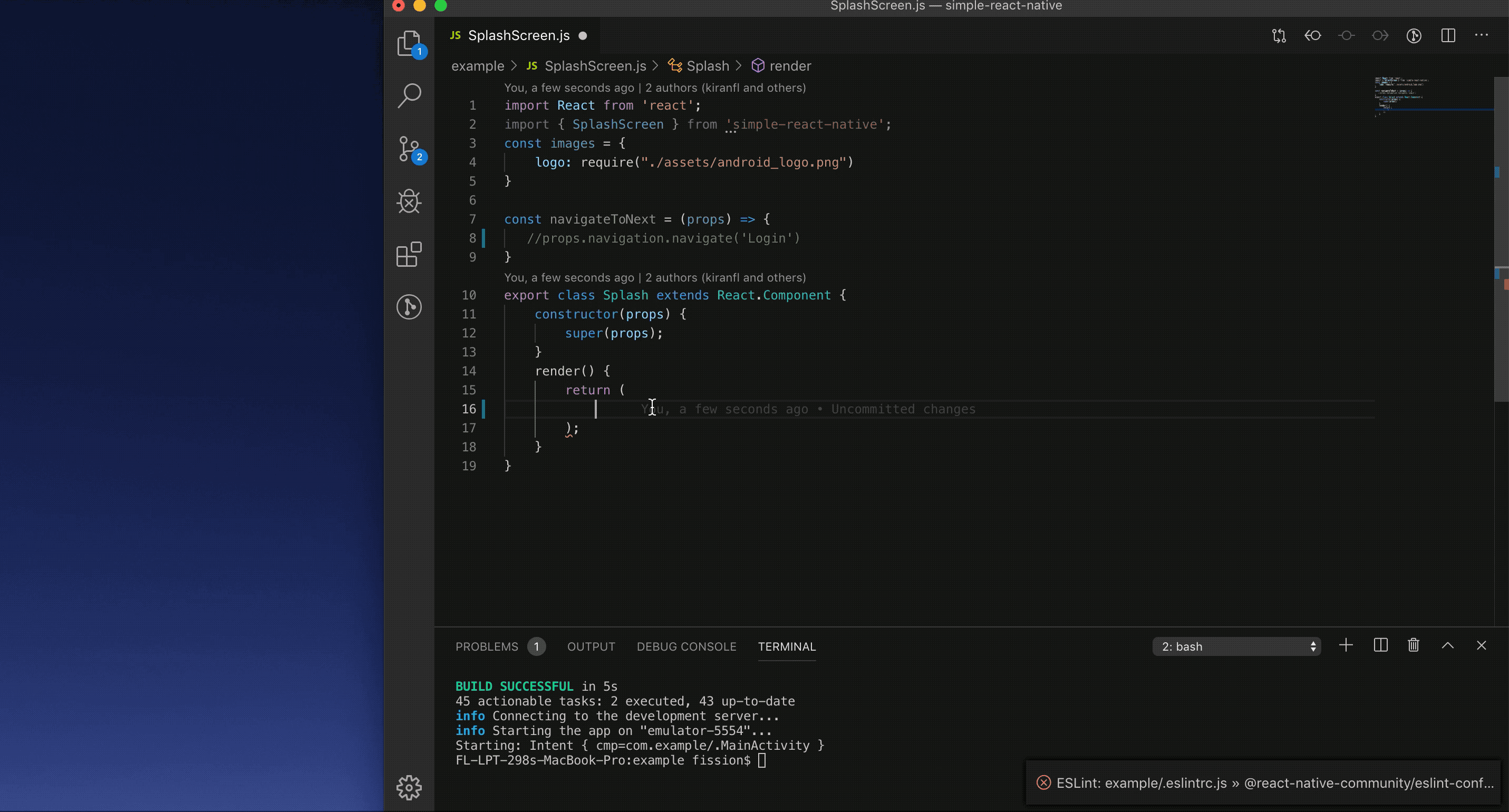
Task: Open the editor More Actions menu
Action: [1482, 36]
